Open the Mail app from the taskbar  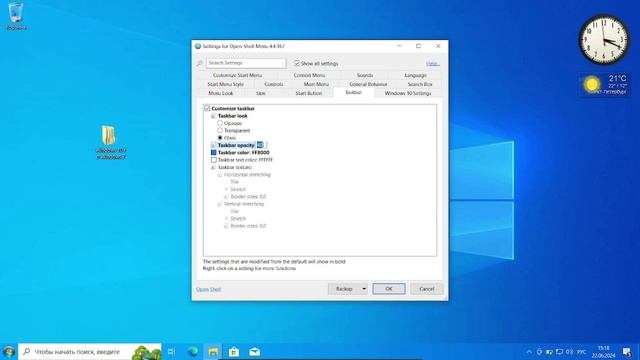point(255,352)
